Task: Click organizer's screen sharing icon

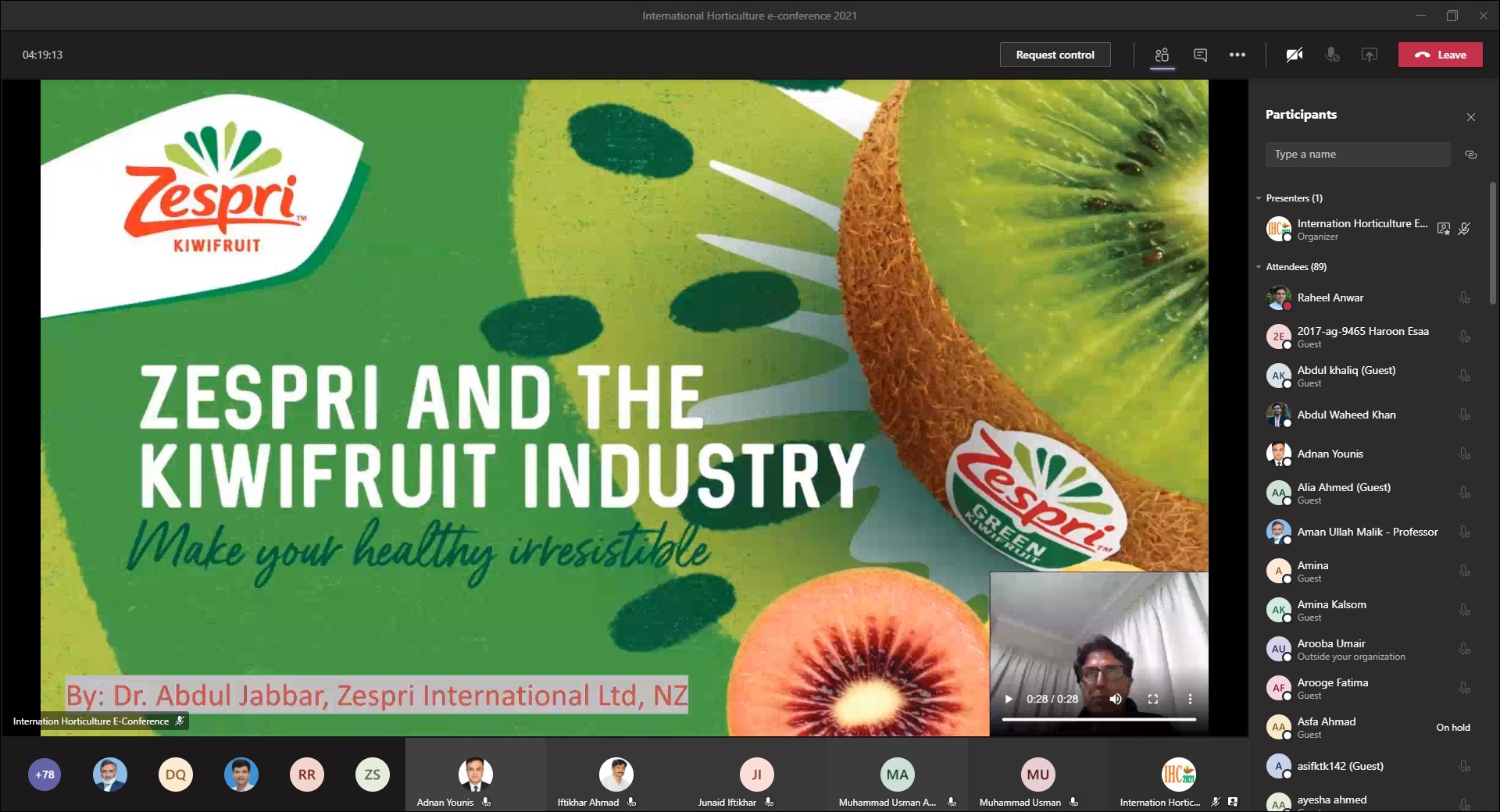Action: coord(1444,229)
